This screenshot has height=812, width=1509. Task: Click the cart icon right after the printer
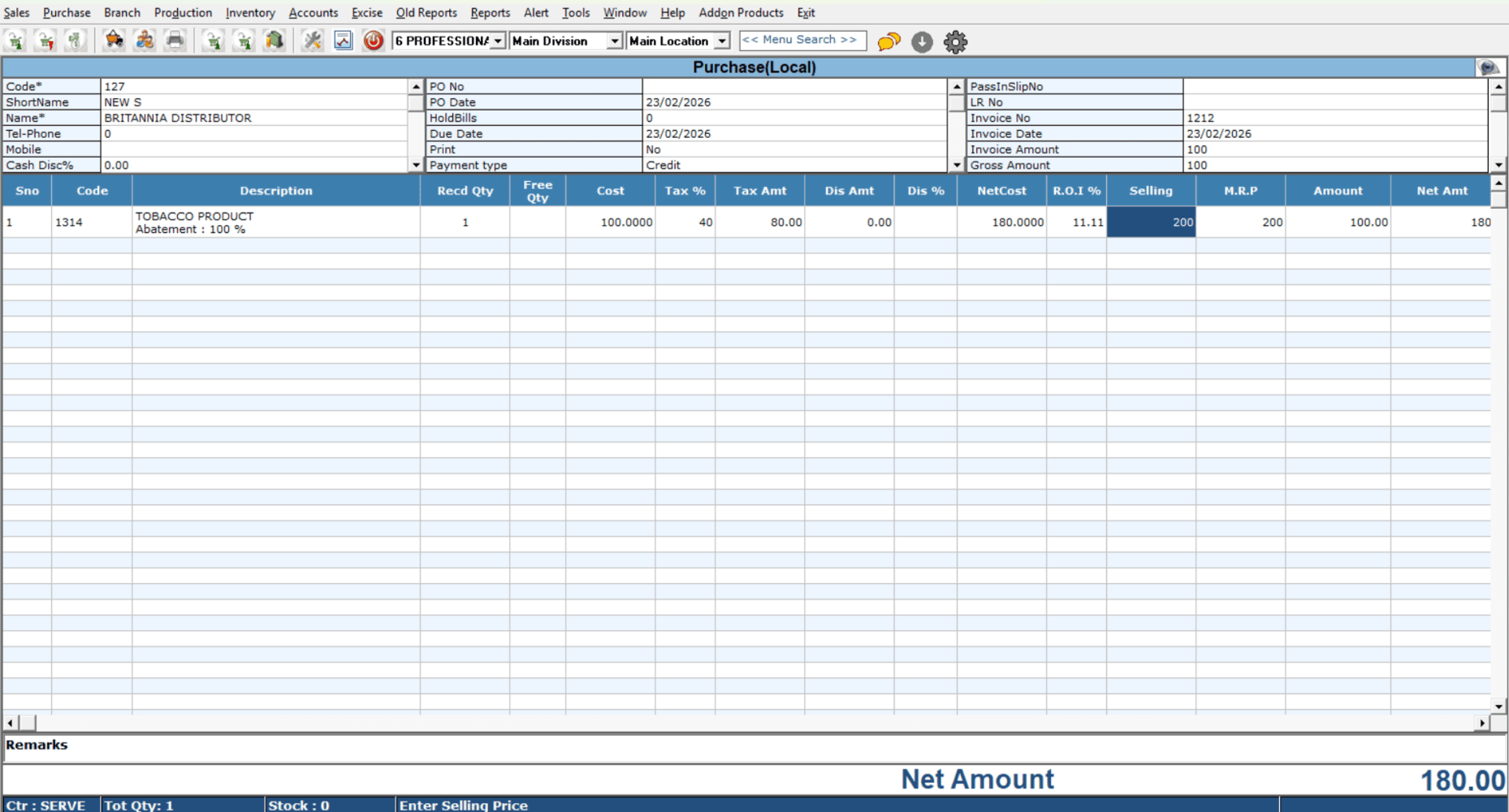214,41
